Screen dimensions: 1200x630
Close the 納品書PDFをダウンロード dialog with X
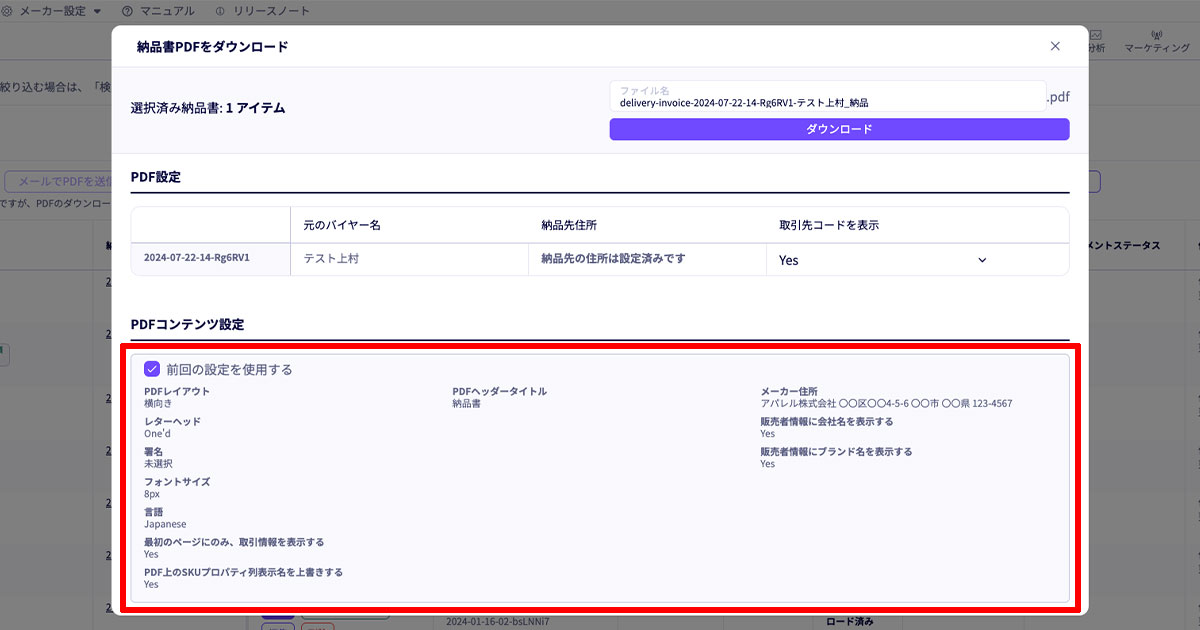[x=1055, y=46]
